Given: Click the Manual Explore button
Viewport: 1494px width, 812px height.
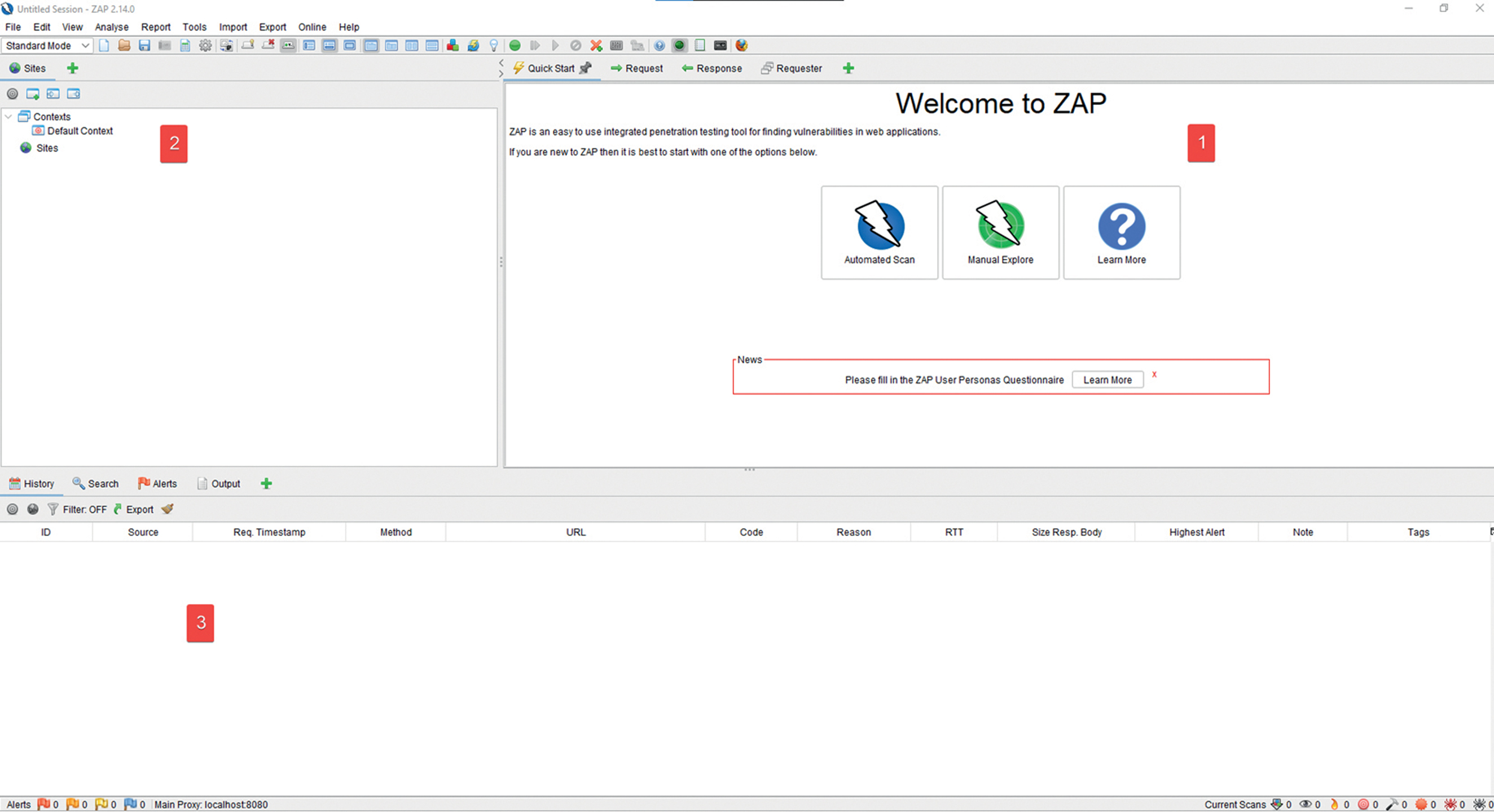Looking at the screenshot, I should [1000, 232].
